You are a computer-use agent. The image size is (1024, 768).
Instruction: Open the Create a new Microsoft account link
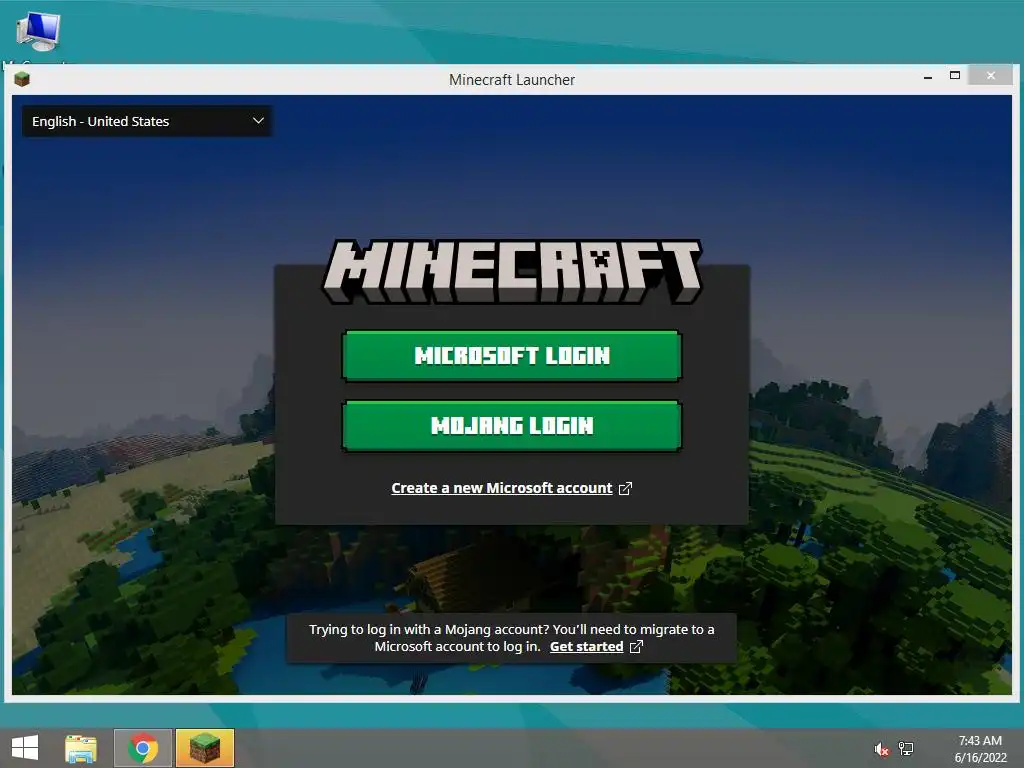[x=502, y=488]
